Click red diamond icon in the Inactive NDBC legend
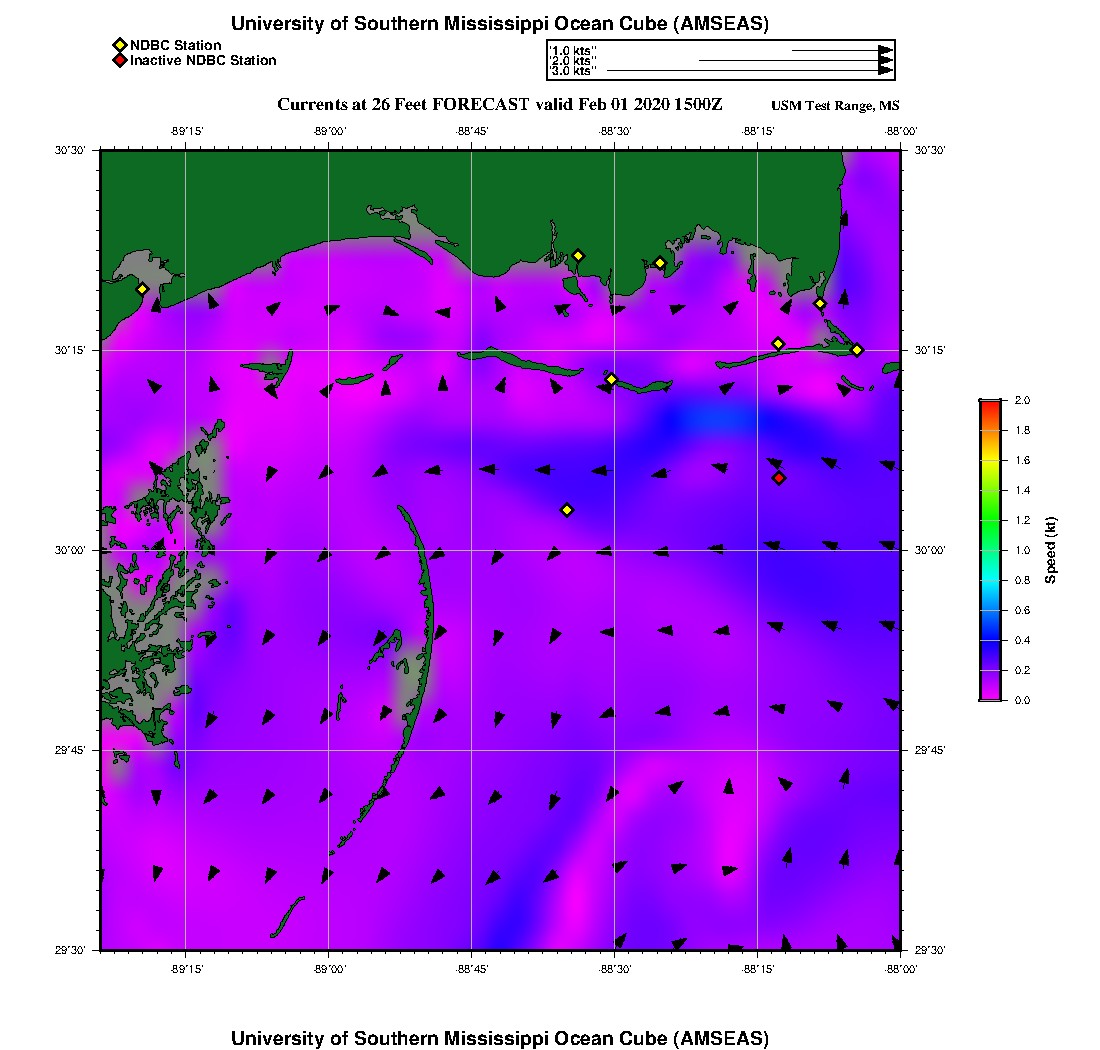1100x1050 pixels. (119, 60)
